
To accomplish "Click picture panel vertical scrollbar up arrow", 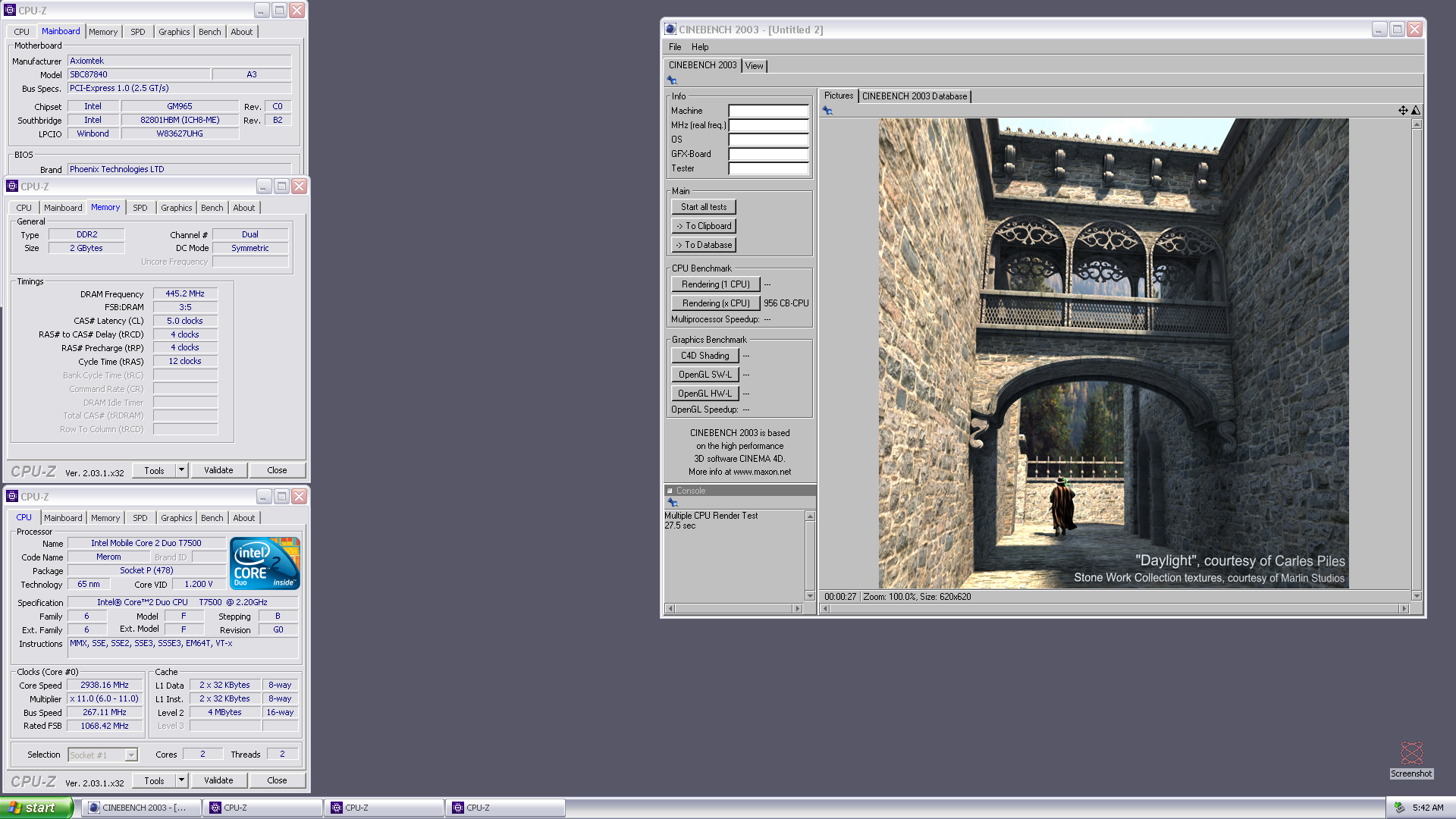I will (x=1416, y=124).
